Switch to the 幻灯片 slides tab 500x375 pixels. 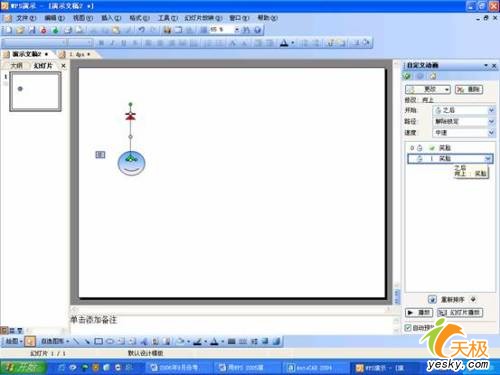coord(43,66)
